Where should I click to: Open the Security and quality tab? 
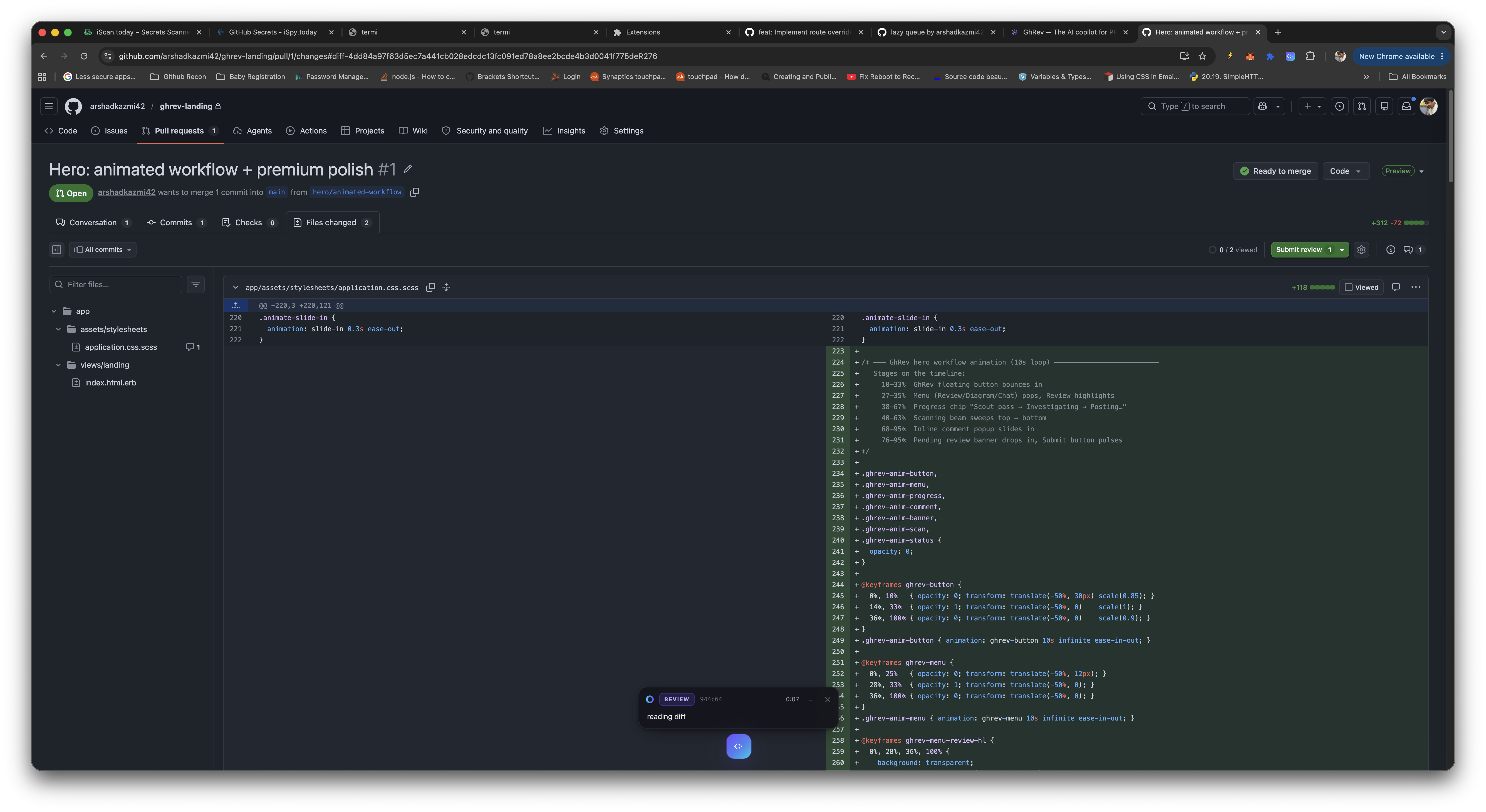485,131
